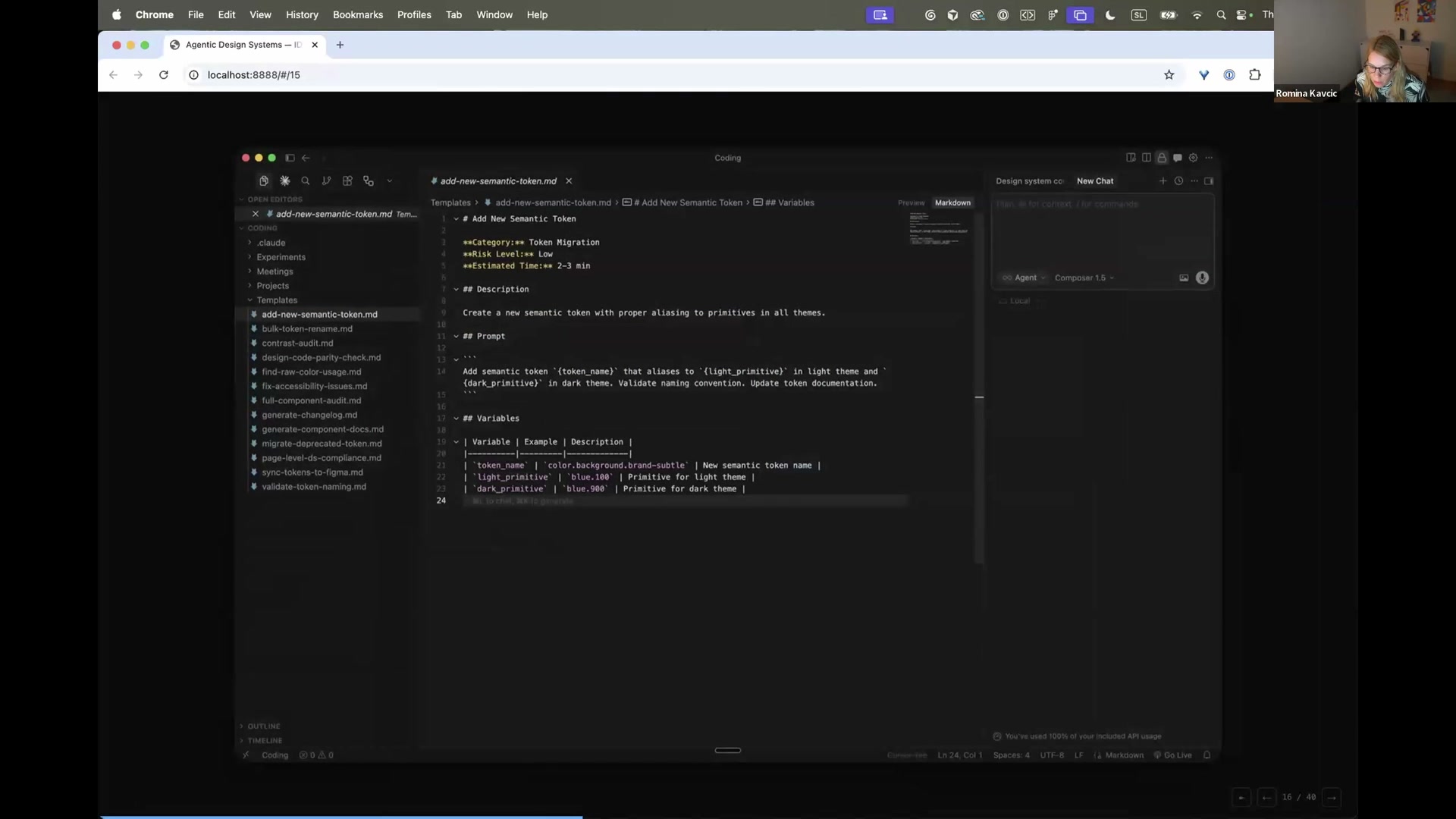This screenshot has height=819, width=1456.
Task: Start a new chat with plus icon
Action: [1163, 181]
